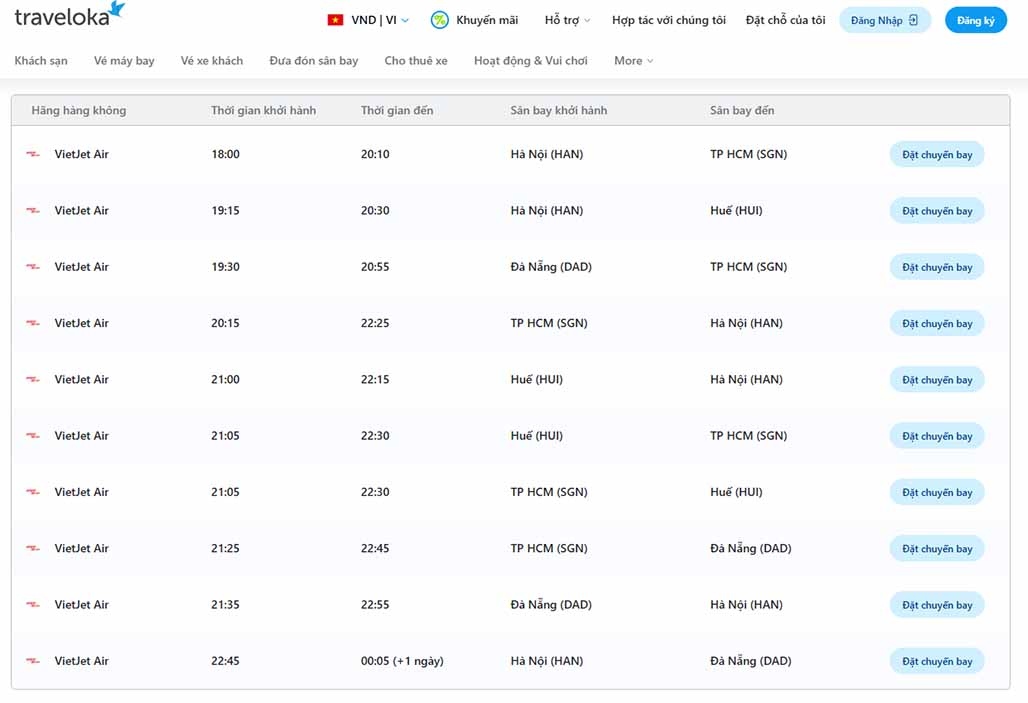Click the Đăng Nhập login button
The width and height of the screenshot is (1028, 703).
(x=884, y=20)
